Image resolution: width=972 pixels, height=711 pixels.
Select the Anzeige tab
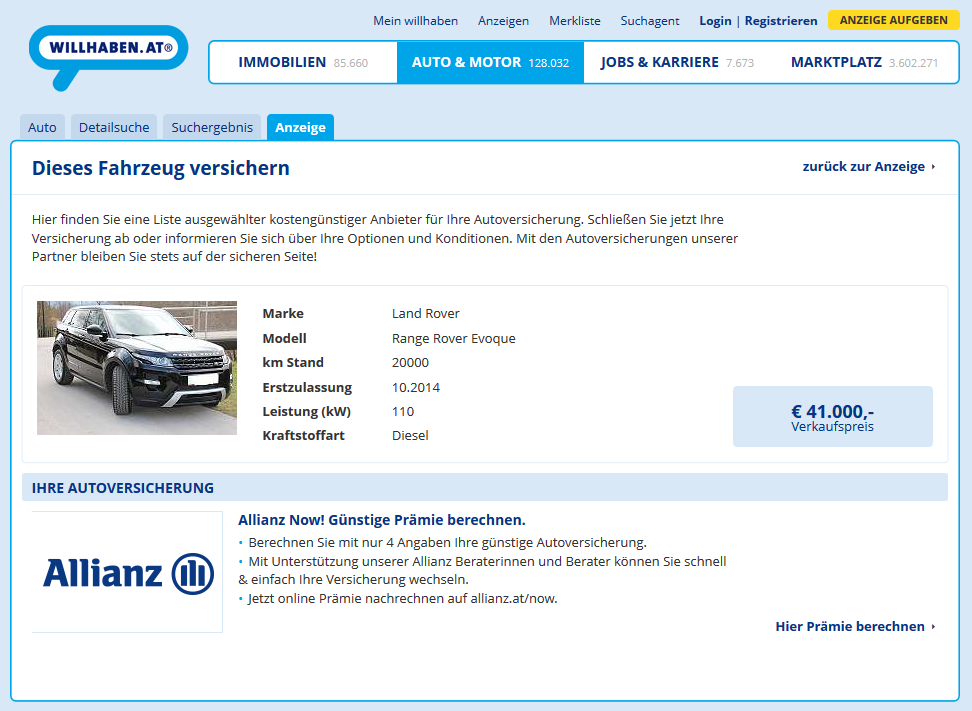[300, 127]
